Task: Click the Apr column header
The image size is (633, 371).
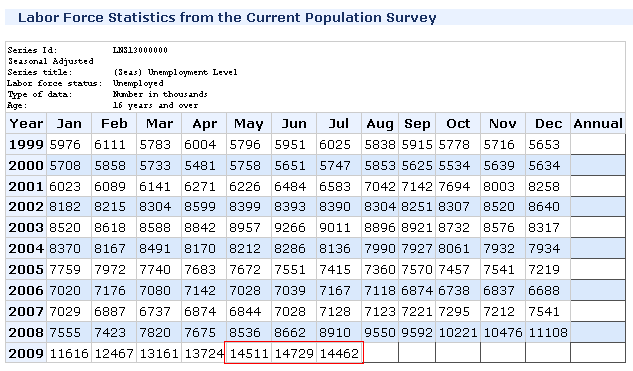Action: [204, 124]
